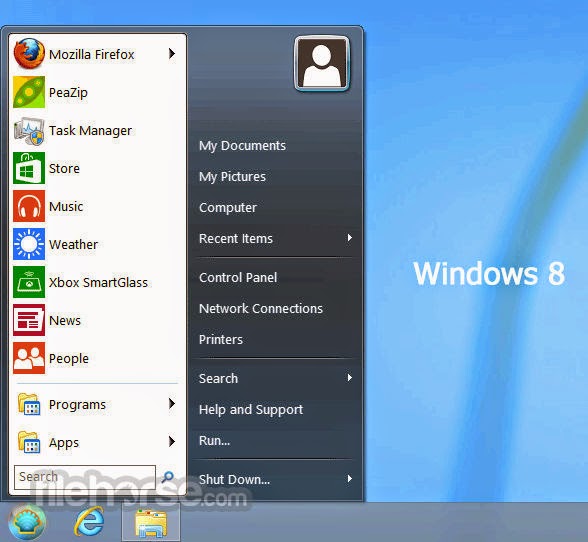588x542 pixels.
Task: Open Task Manager icon
Action: point(29,131)
